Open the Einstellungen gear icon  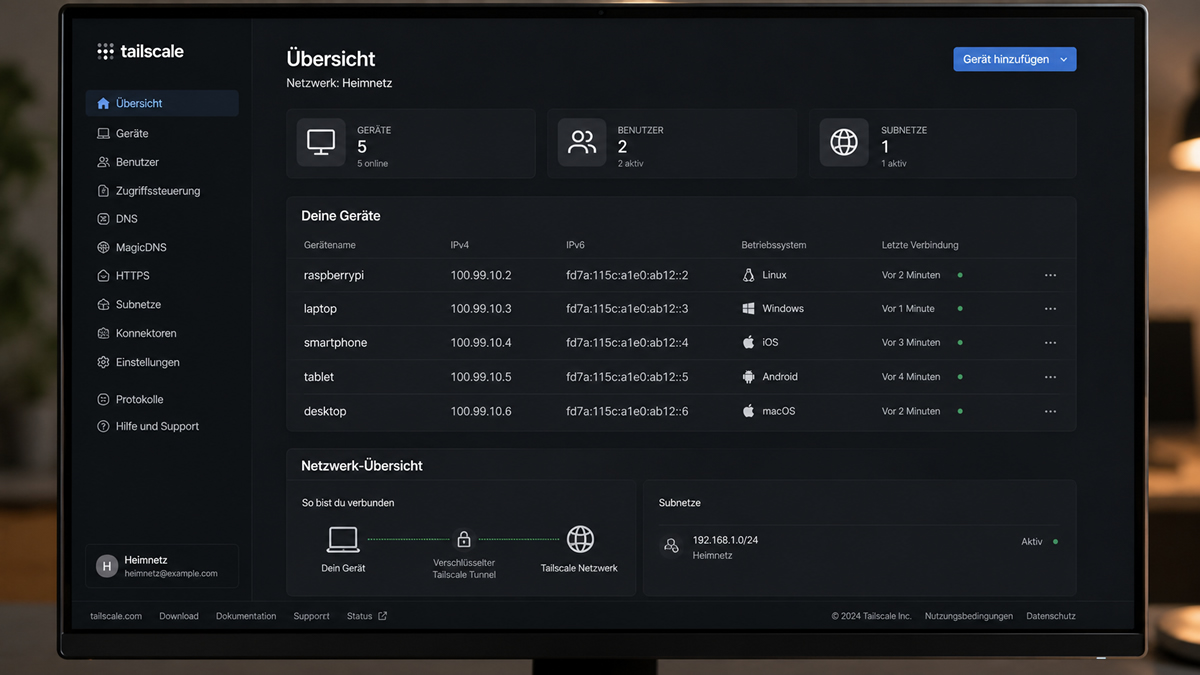pyautogui.click(x=103, y=362)
